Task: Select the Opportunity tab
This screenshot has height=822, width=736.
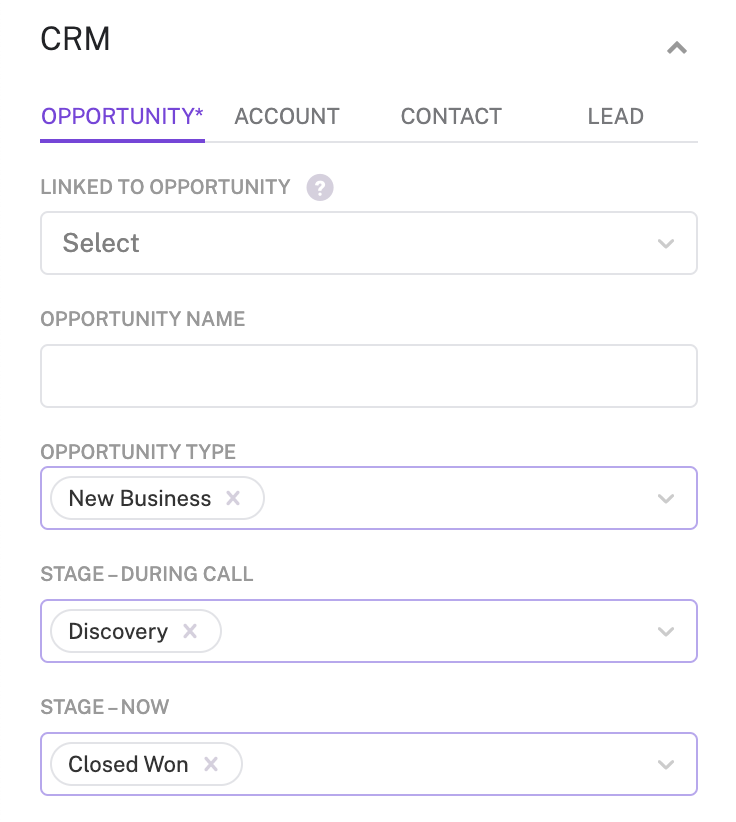Action: (x=122, y=116)
